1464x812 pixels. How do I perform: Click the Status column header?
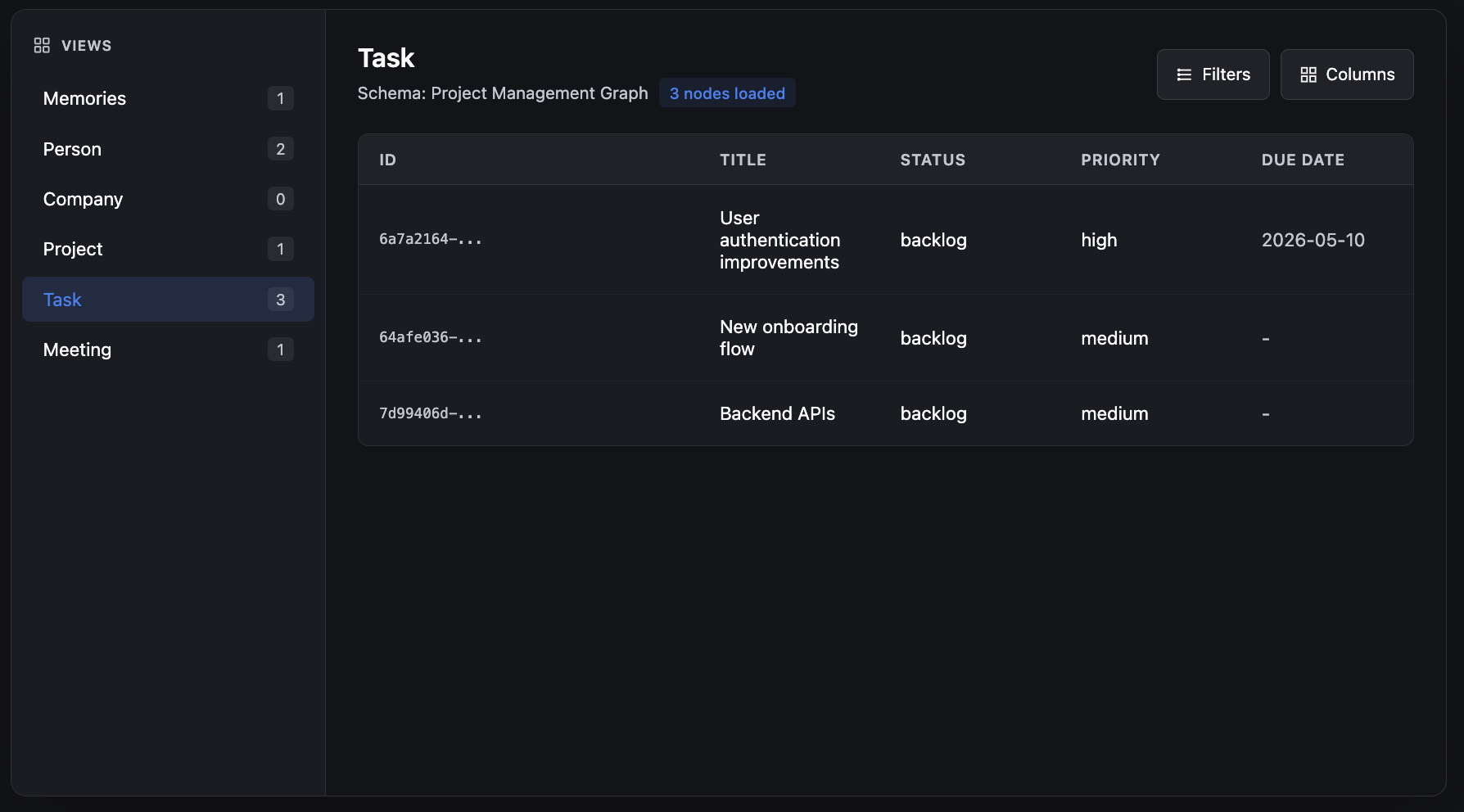[933, 160]
